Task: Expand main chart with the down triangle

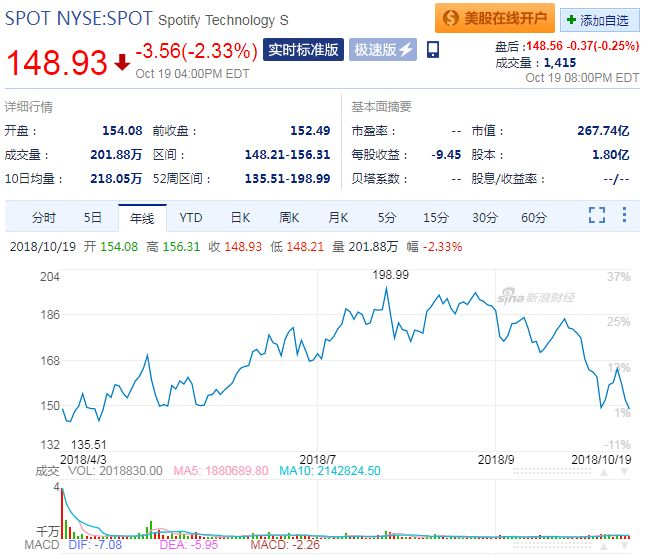Action: [625, 472]
